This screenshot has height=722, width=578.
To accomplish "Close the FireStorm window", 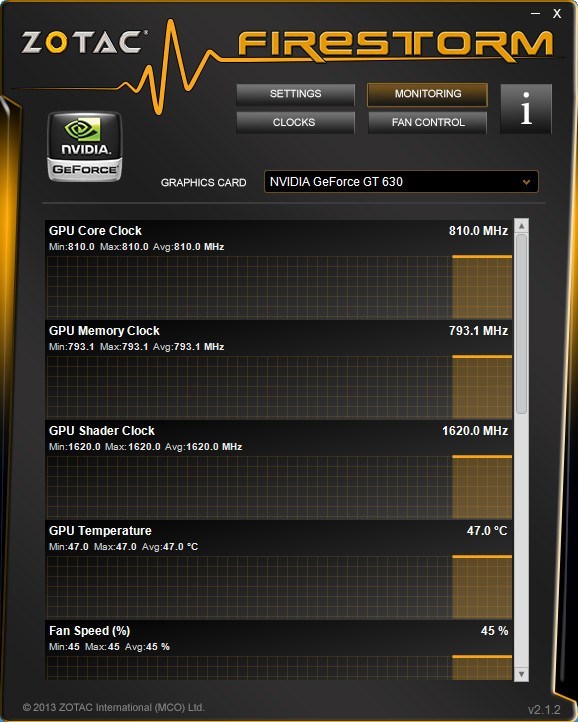I will click(x=557, y=14).
